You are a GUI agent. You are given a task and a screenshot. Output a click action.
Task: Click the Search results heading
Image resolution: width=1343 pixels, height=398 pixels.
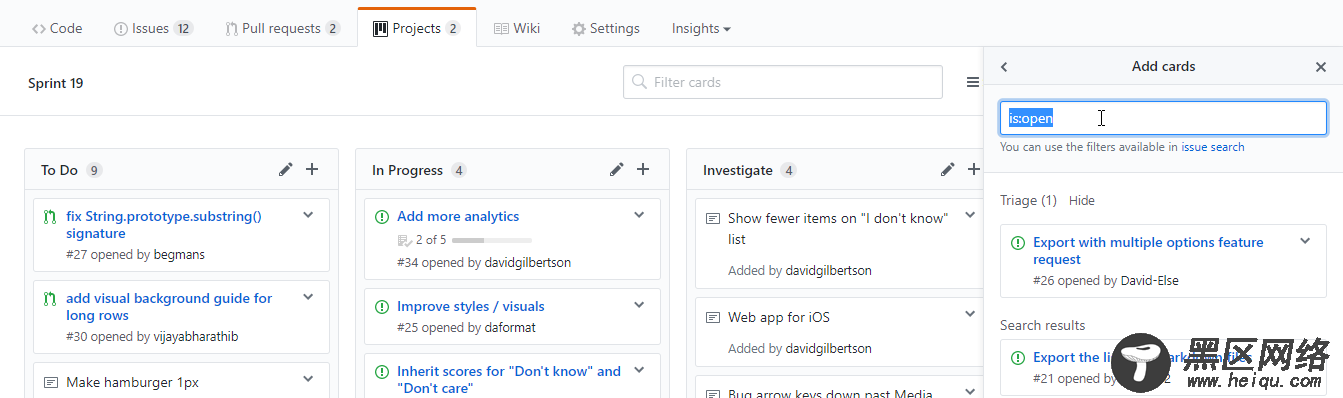pos(1042,325)
